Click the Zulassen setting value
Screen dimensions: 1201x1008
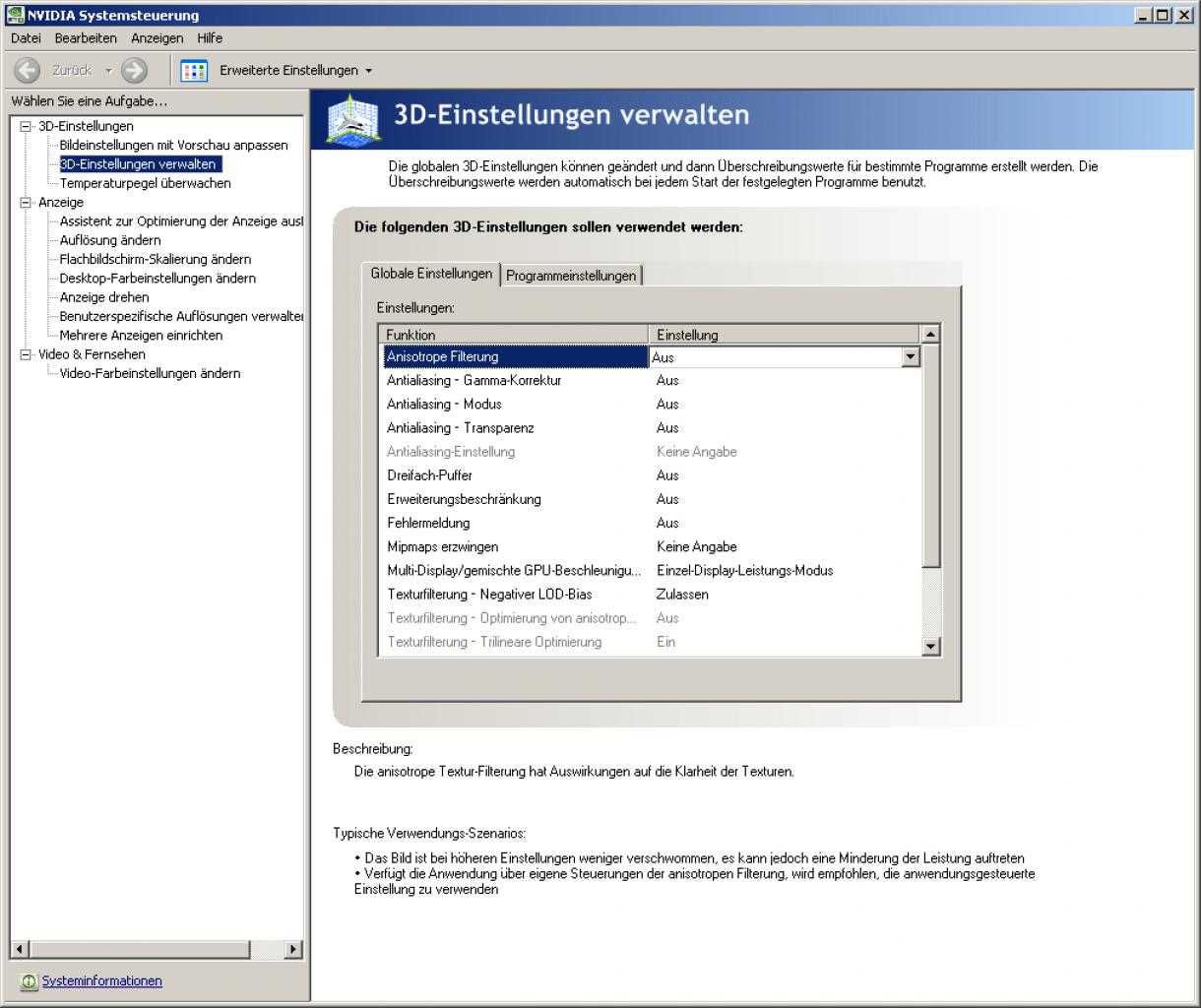pos(682,595)
